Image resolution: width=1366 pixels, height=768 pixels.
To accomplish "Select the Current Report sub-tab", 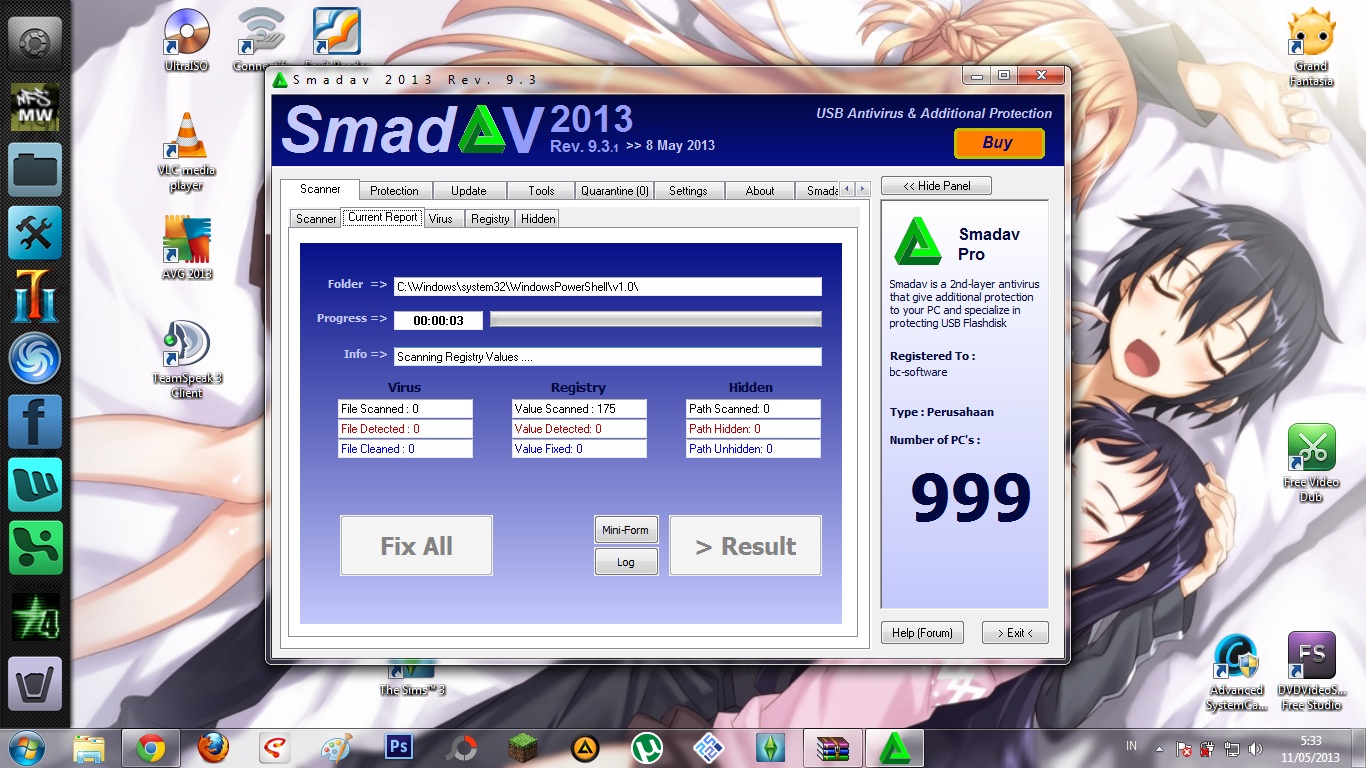I will pos(383,217).
